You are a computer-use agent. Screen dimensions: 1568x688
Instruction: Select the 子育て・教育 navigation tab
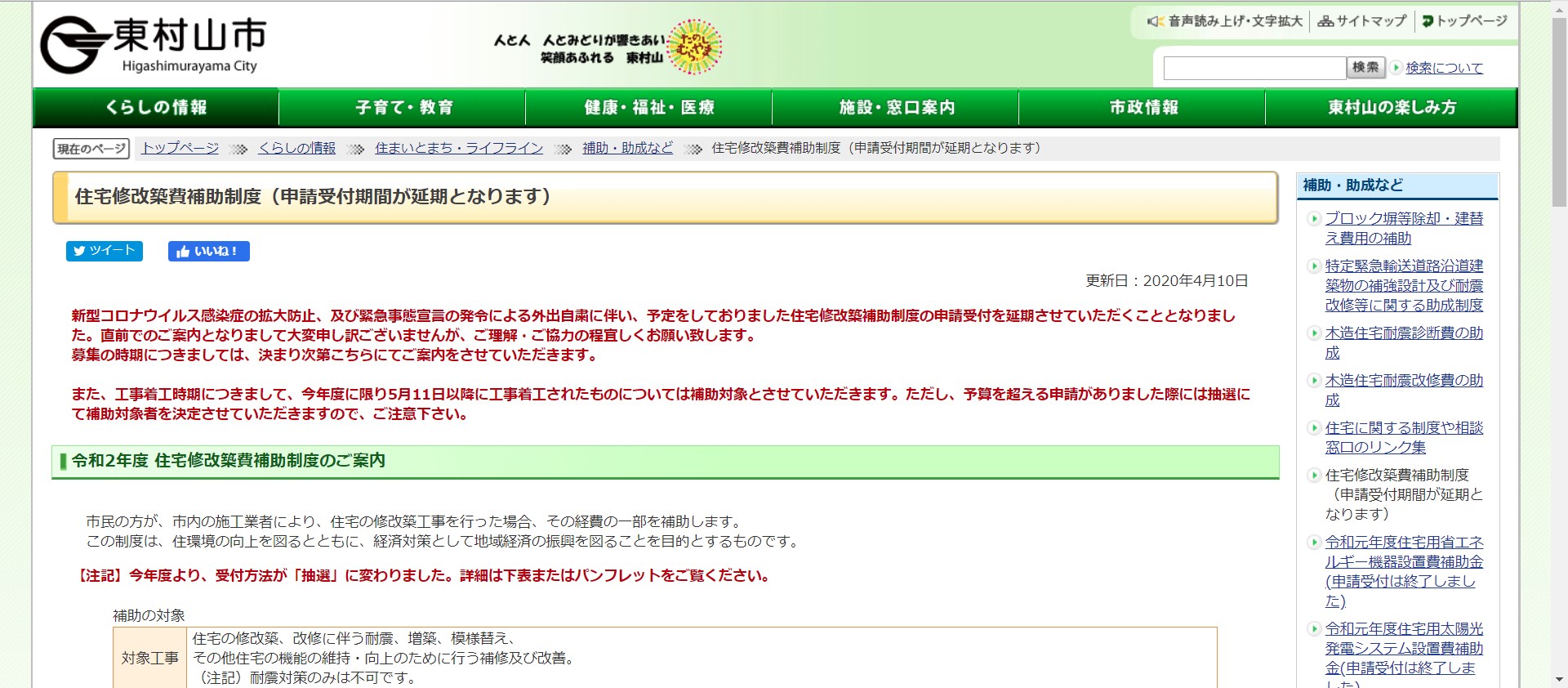coord(403,108)
